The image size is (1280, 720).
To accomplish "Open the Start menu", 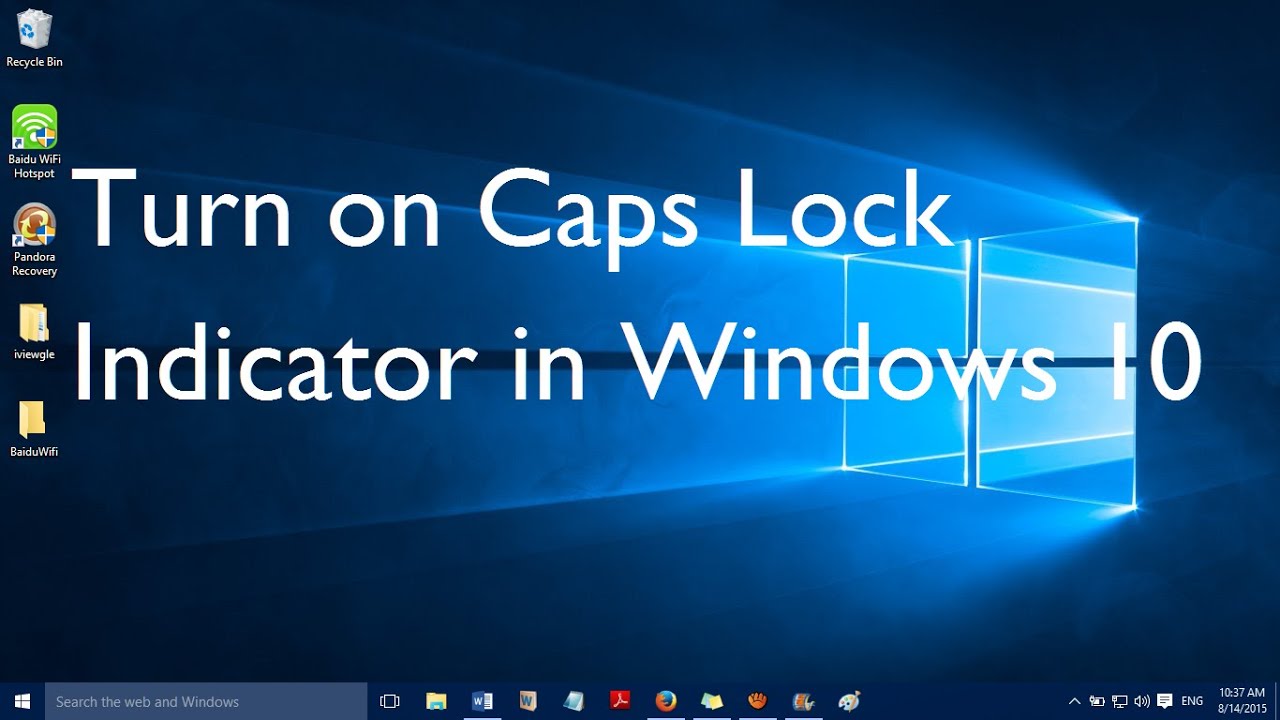I will click(20, 701).
